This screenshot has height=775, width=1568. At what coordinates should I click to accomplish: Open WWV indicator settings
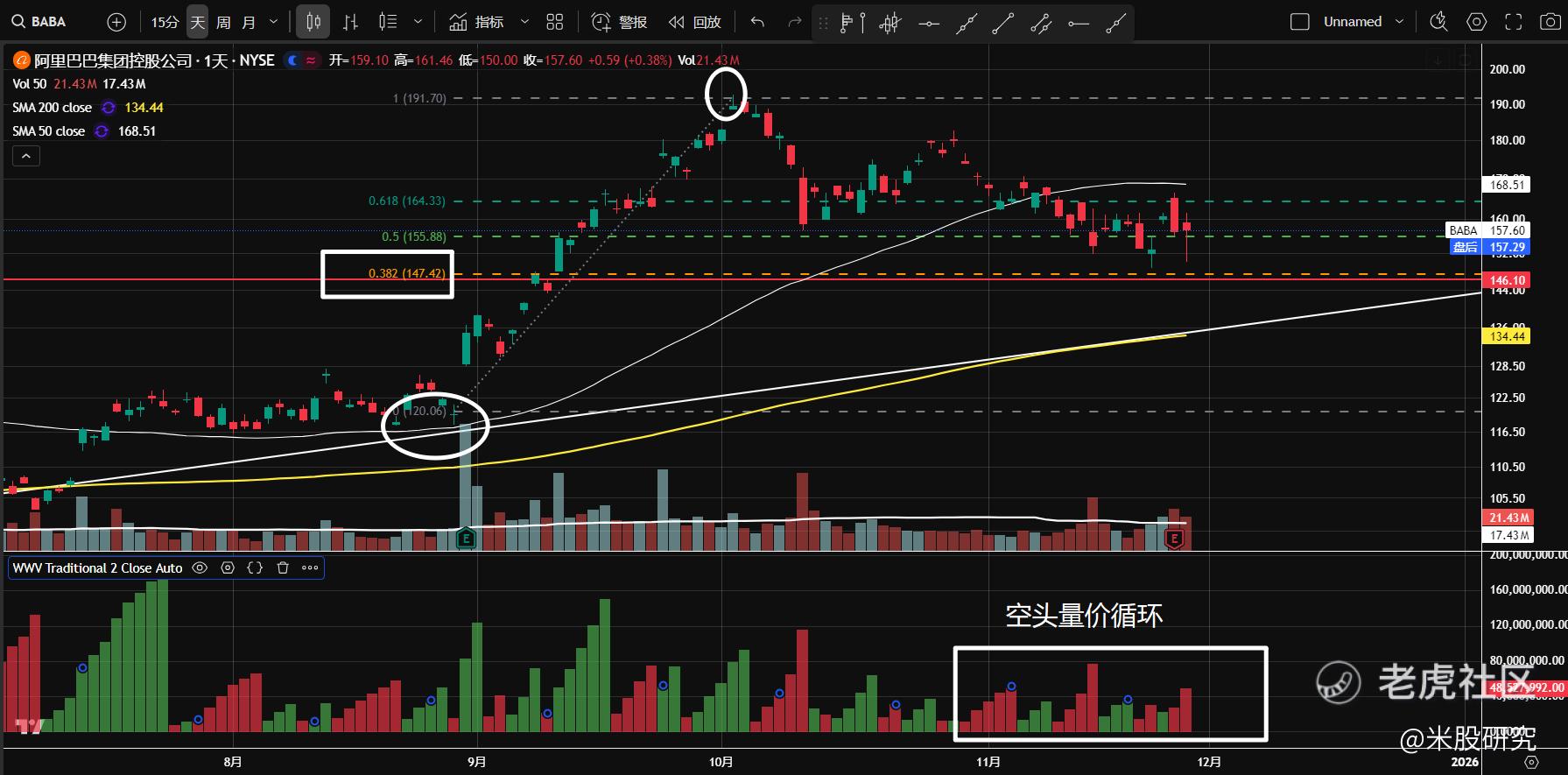pos(228,567)
